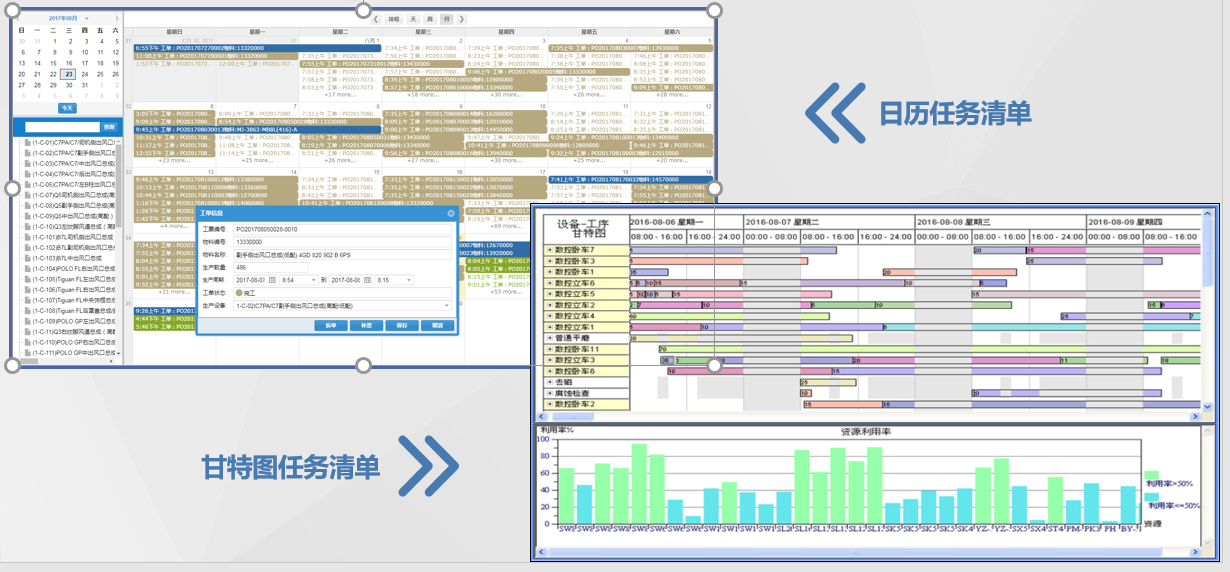
Task: Switch calendar to 排程 view
Action: [394, 19]
